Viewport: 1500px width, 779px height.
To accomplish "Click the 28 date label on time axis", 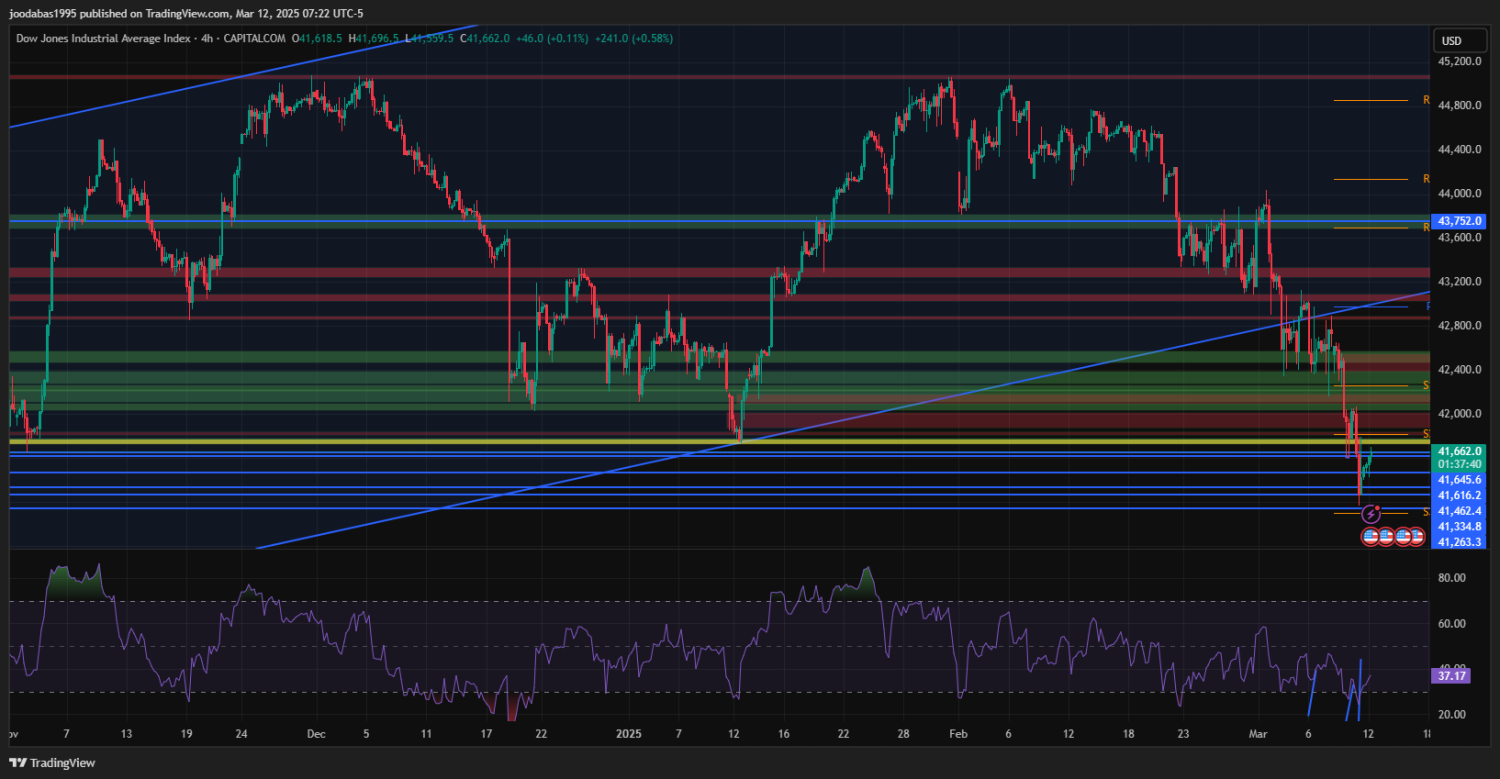I will coord(902,733).
